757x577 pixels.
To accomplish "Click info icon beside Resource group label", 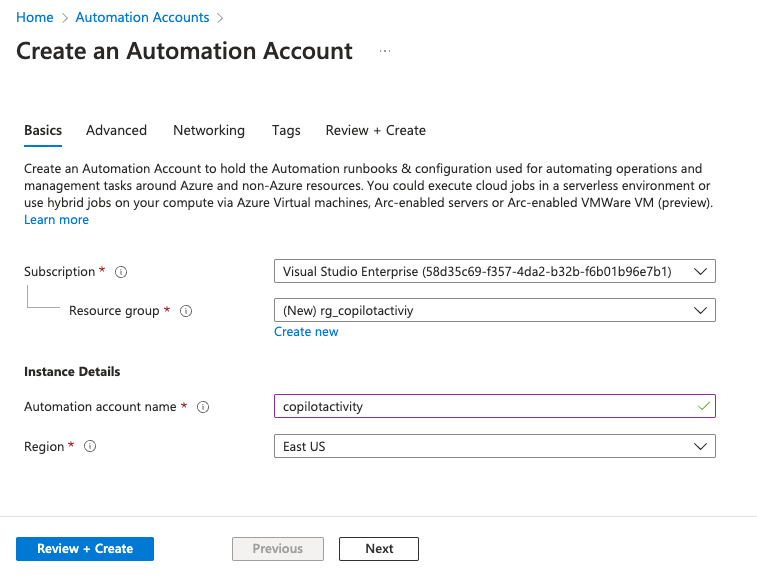I will click(185, 311).
